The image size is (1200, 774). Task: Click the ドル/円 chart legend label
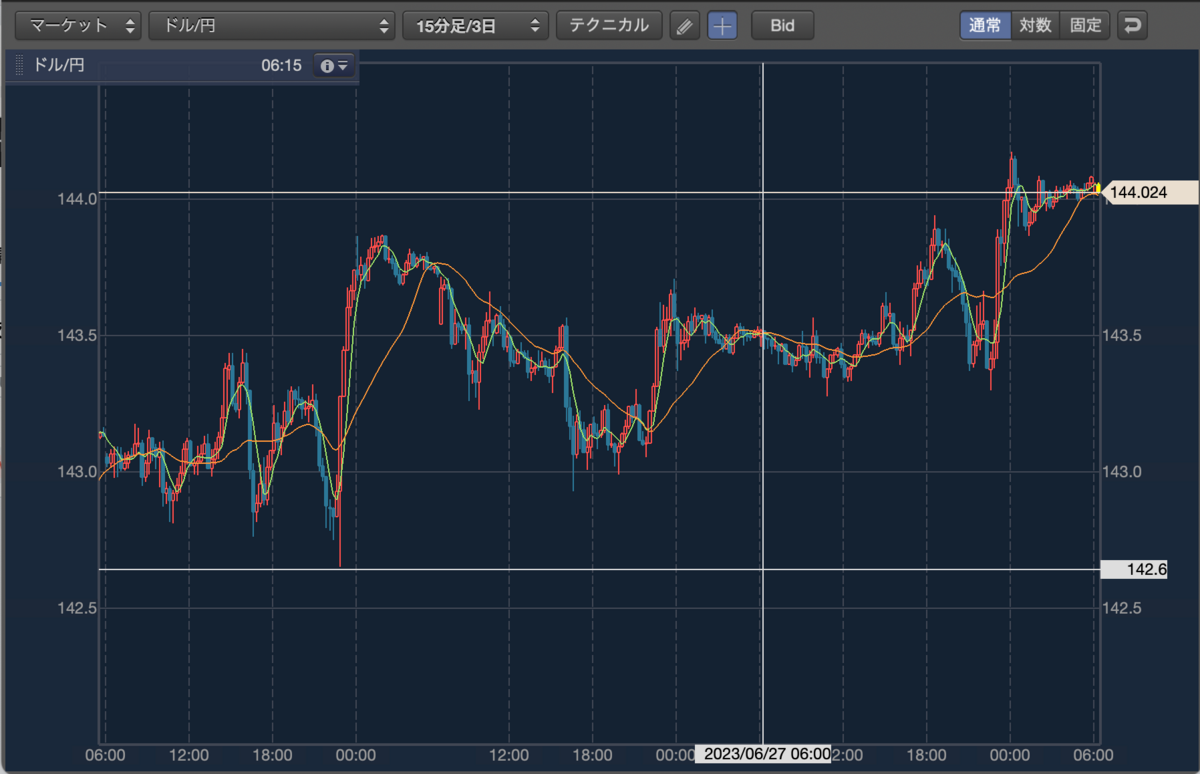(x=59, y=66)
